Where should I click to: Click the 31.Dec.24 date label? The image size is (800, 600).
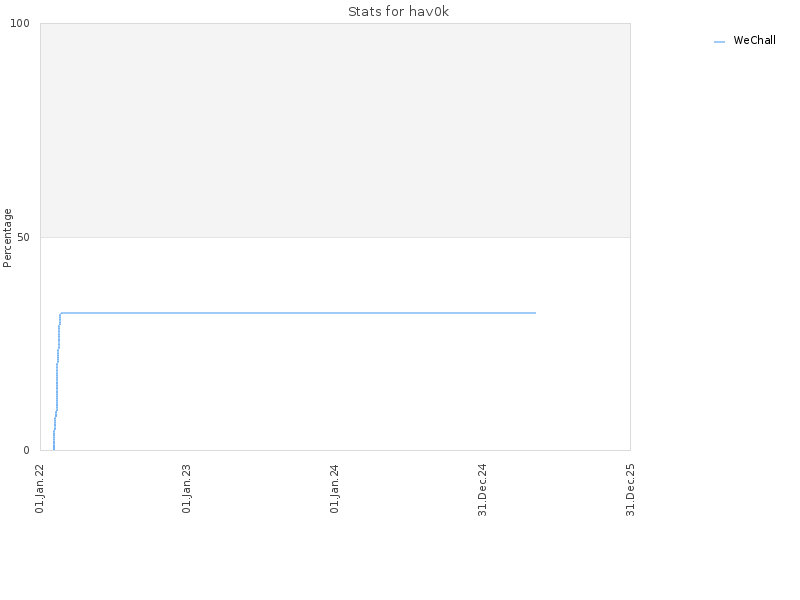point(482,490)
